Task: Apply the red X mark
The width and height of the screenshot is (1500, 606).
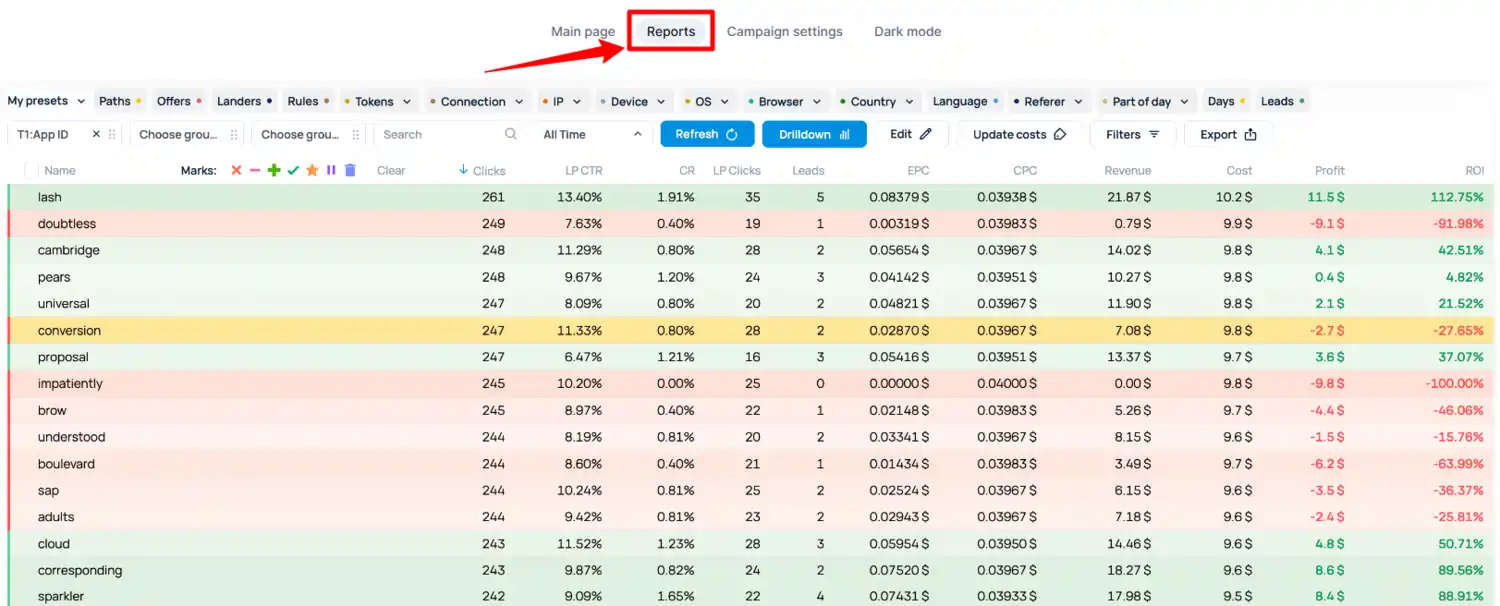Action: point(236,171)
